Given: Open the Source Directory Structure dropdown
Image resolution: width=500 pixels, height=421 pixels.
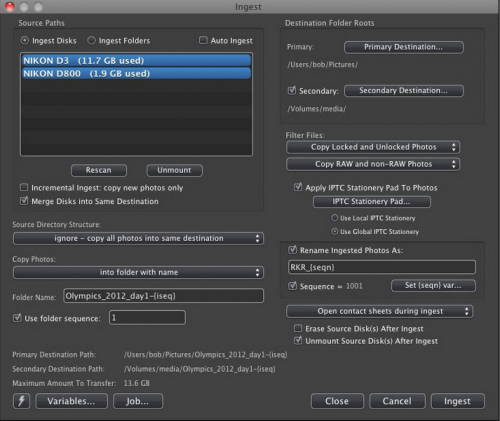Looking at the screenshot, I should [138, 238].
